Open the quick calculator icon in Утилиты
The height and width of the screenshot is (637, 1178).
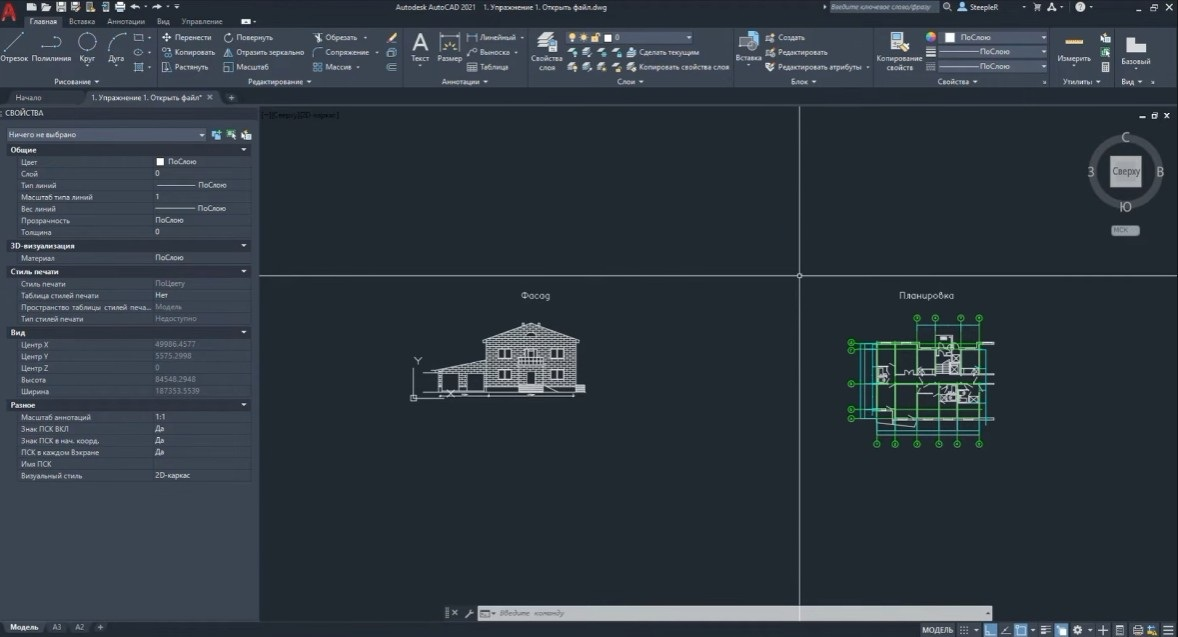(x=1105, y=67)
